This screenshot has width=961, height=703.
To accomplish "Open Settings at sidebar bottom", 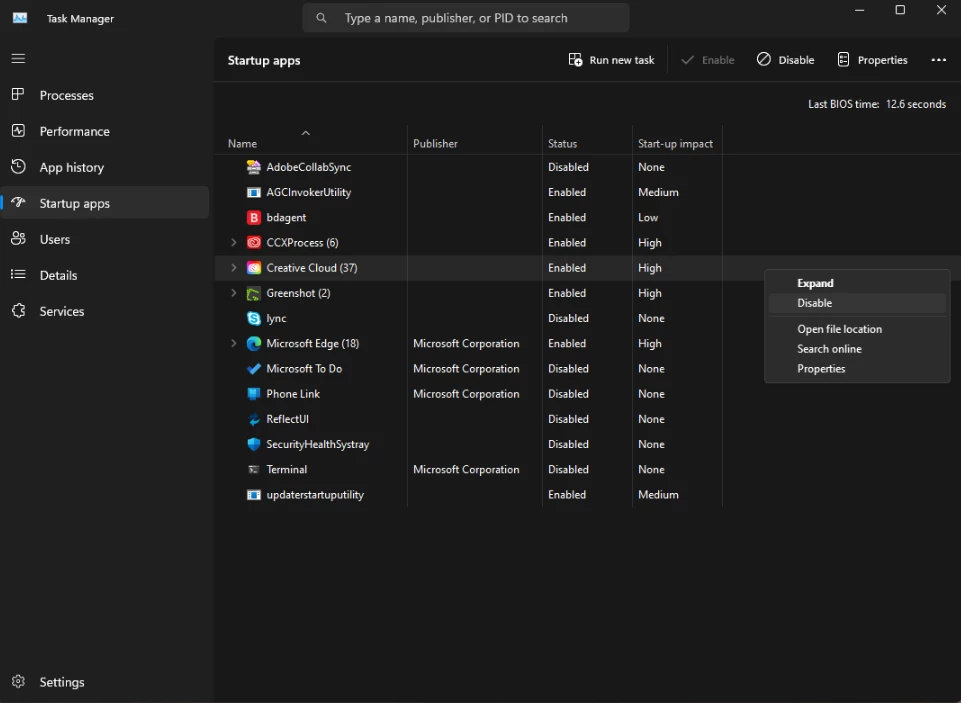I will tap(105, 682).
